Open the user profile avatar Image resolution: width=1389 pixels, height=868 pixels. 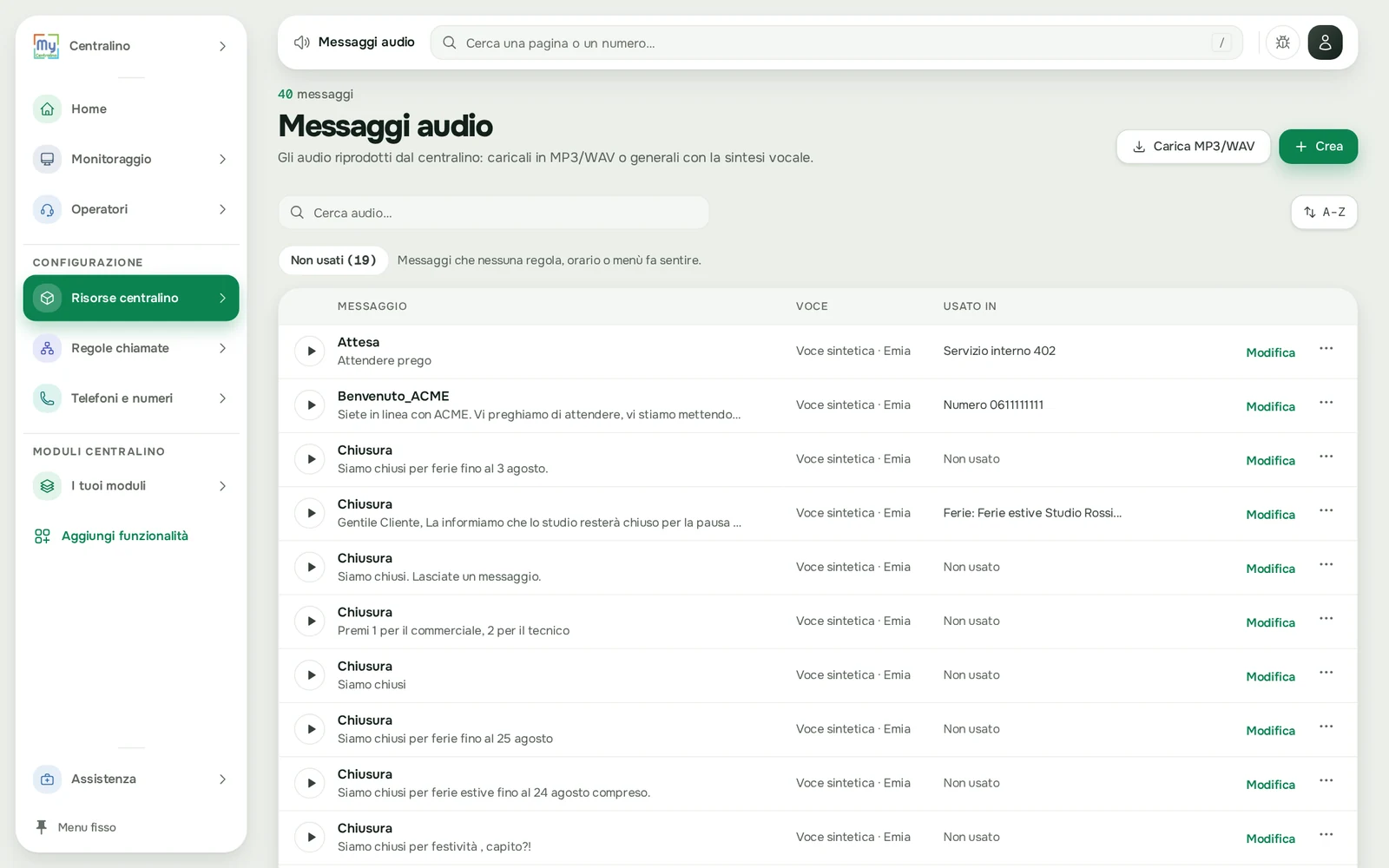[x=1325, y=43]
